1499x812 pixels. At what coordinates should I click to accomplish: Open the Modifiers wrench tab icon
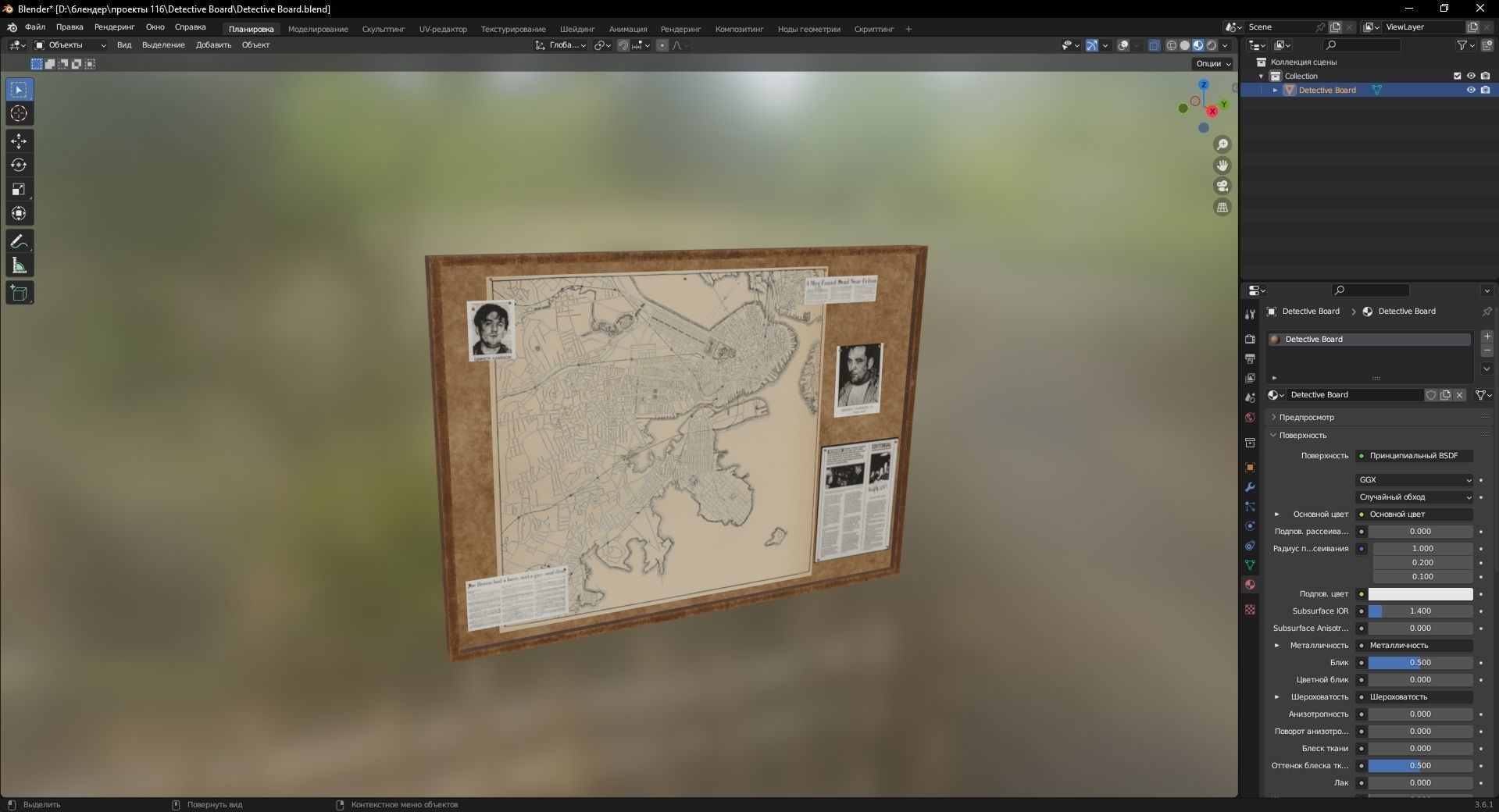(1250, 487)
